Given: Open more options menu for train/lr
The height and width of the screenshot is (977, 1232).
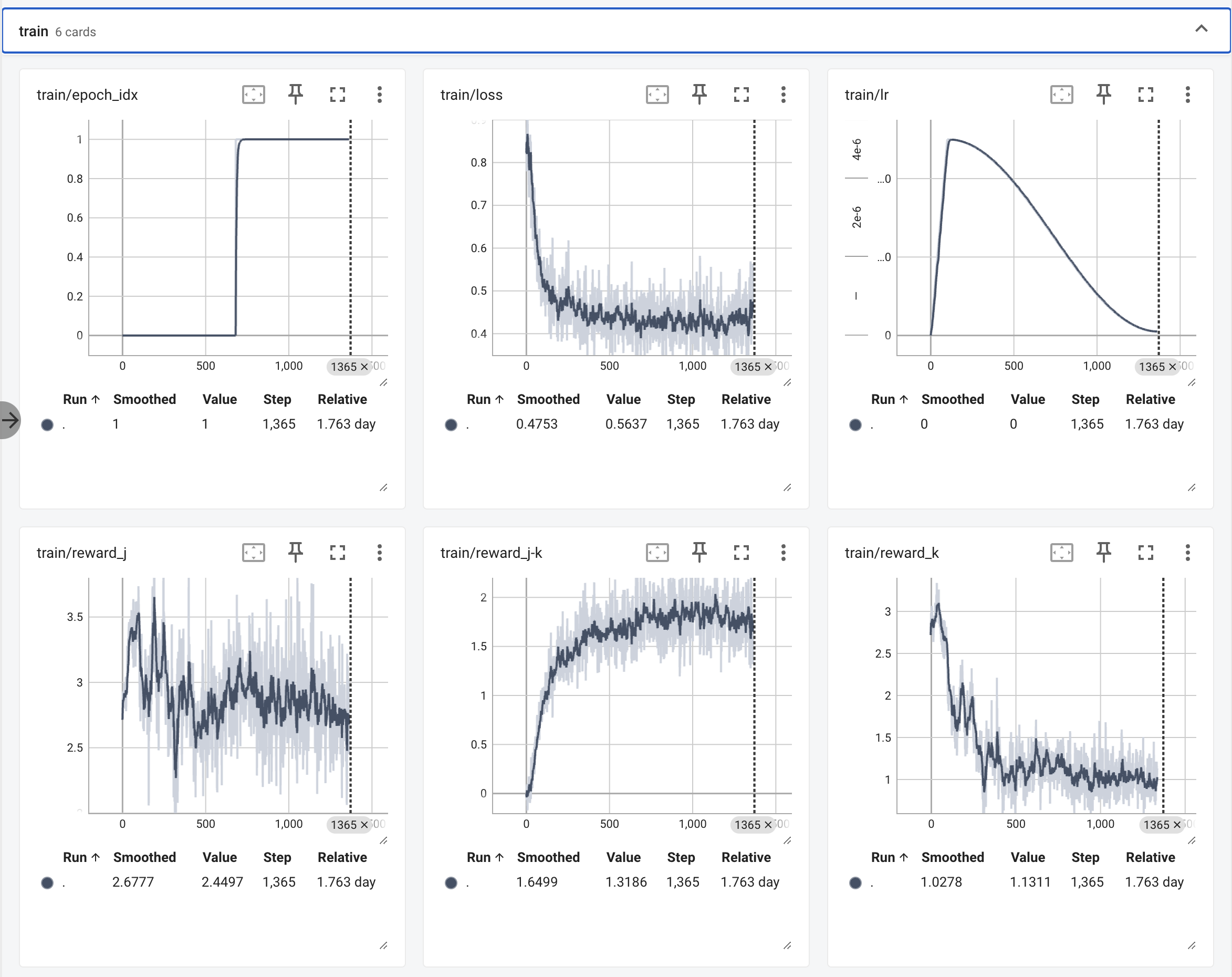Looking at the screenshot, I should [x=1187, y=95].
